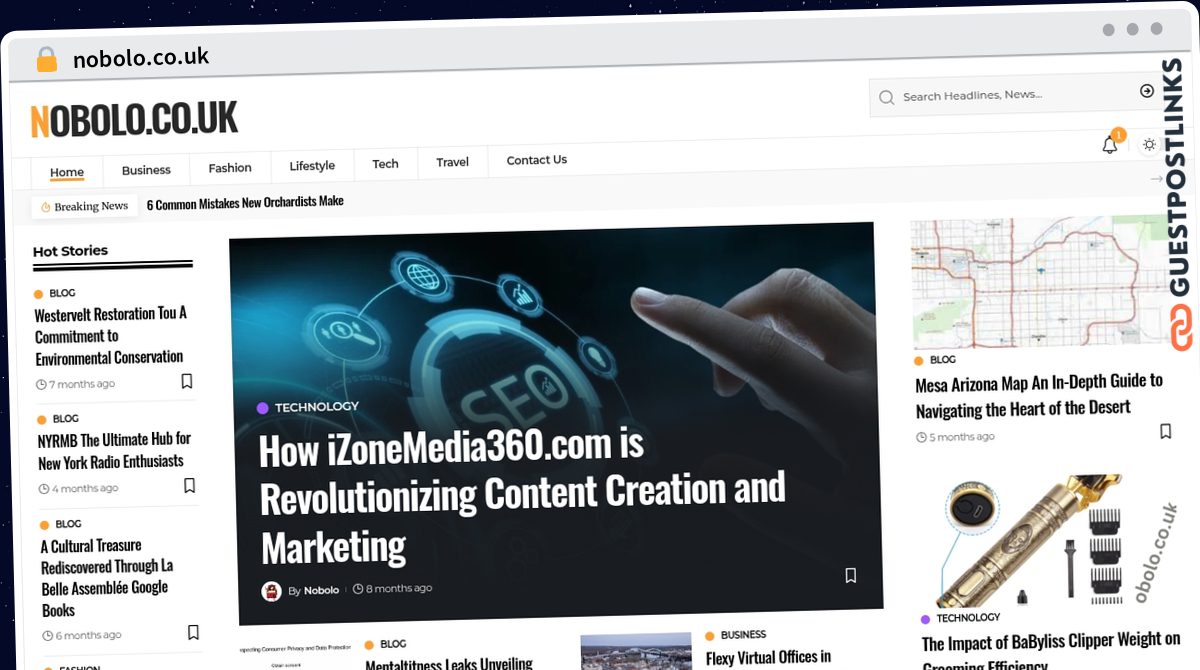
Task: Select Lifestyle in the navigation bar
Action: (x=312, y=166)
